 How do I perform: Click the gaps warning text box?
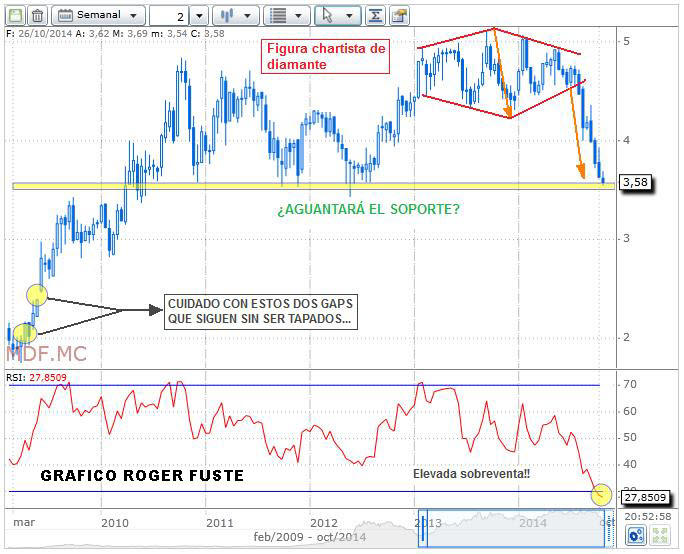(260, 312)
